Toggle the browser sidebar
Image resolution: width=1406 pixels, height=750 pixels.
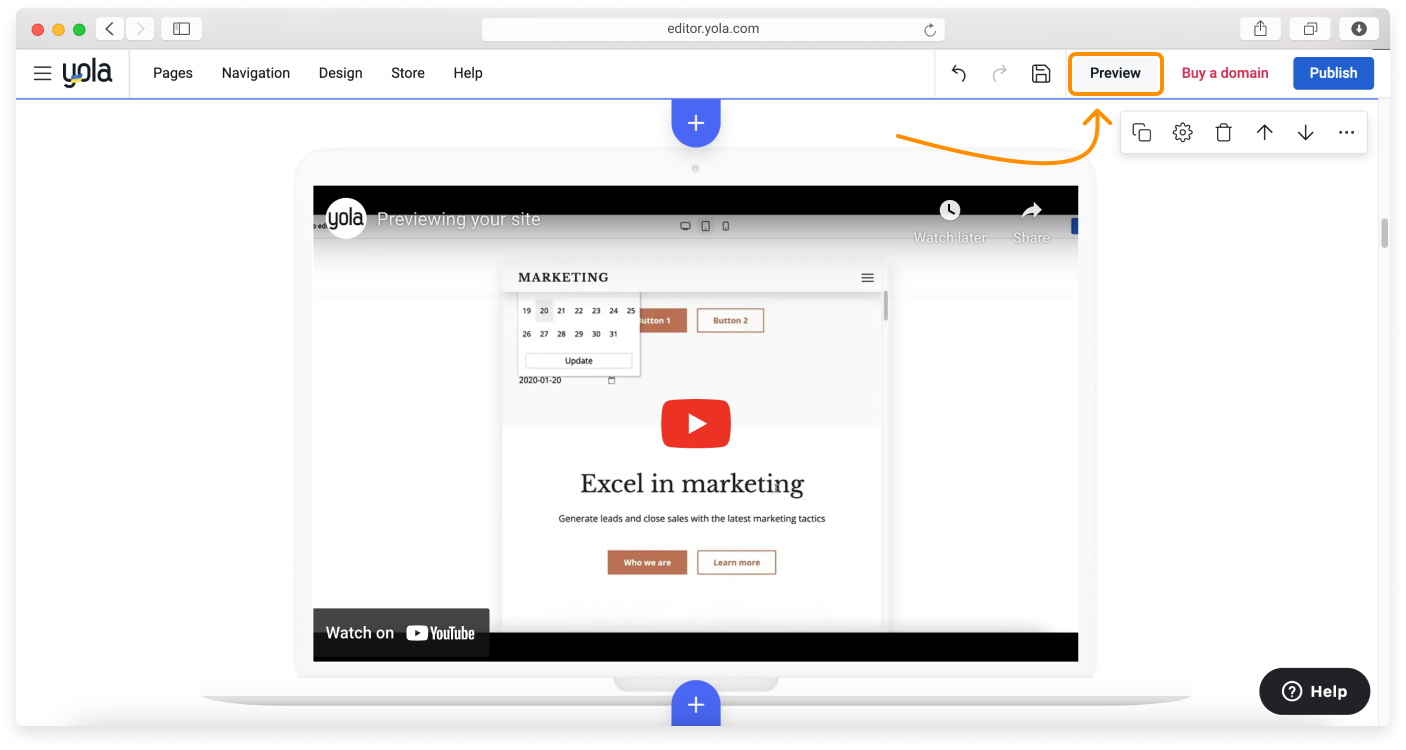(181, 28)
